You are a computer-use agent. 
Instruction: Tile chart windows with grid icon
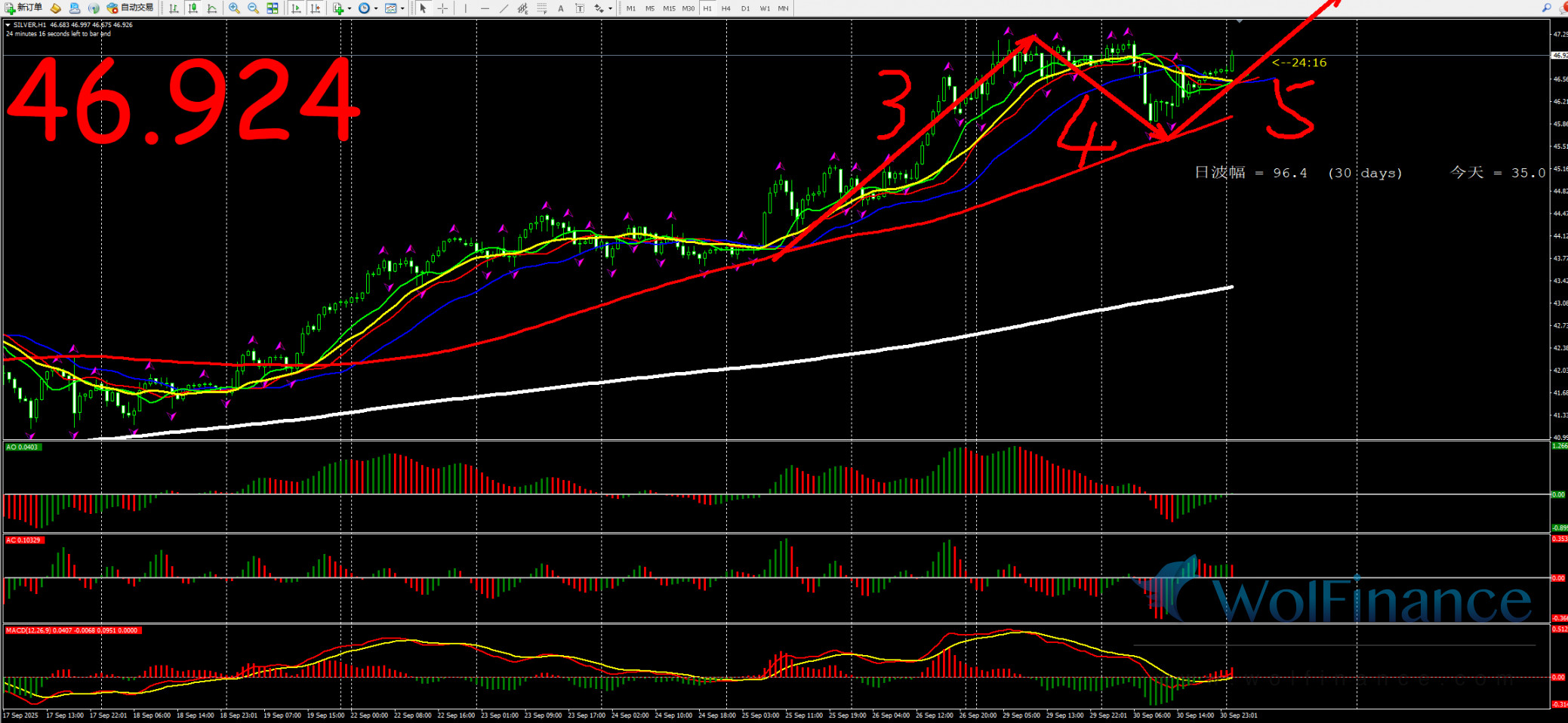pyautogui.click(x=273, y=8)
